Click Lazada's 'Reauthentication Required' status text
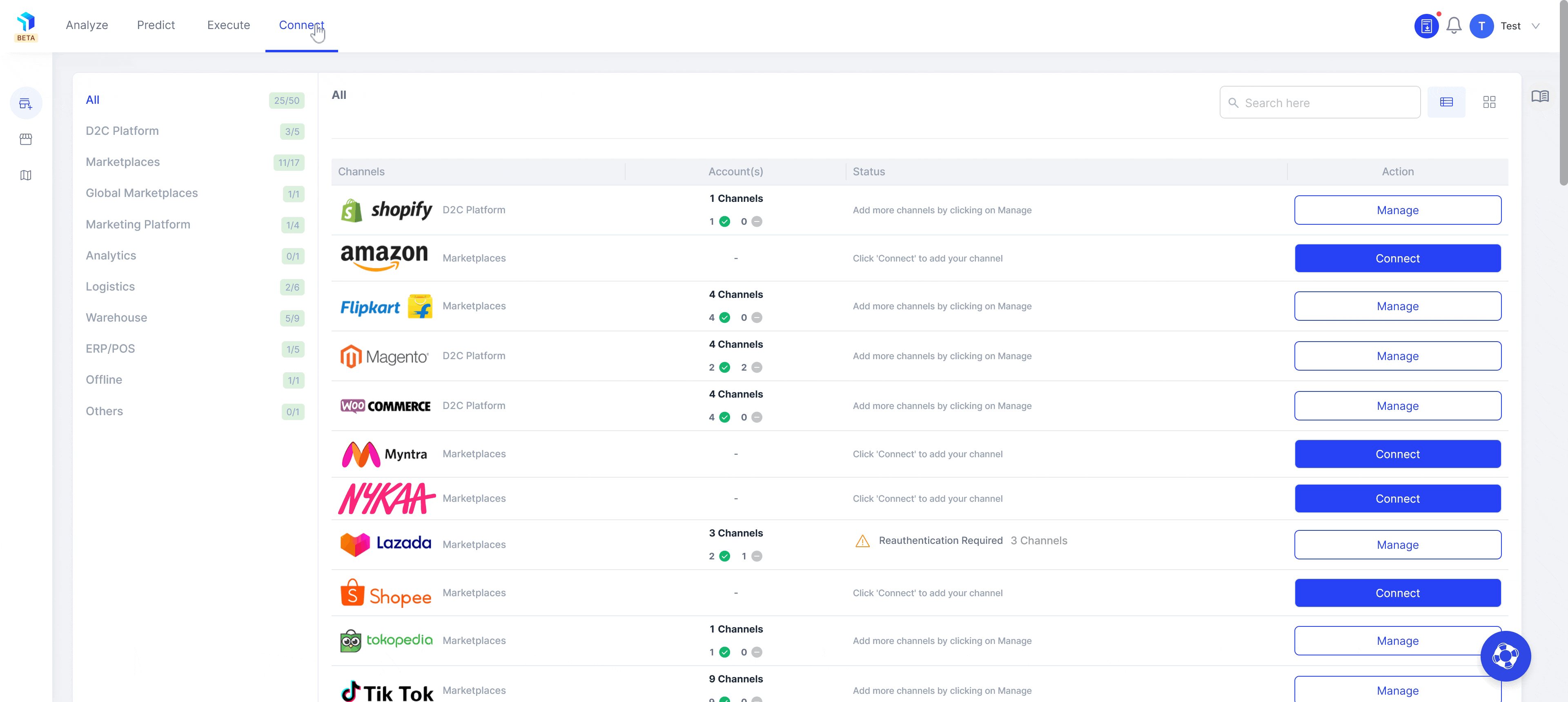 [940, 541]
